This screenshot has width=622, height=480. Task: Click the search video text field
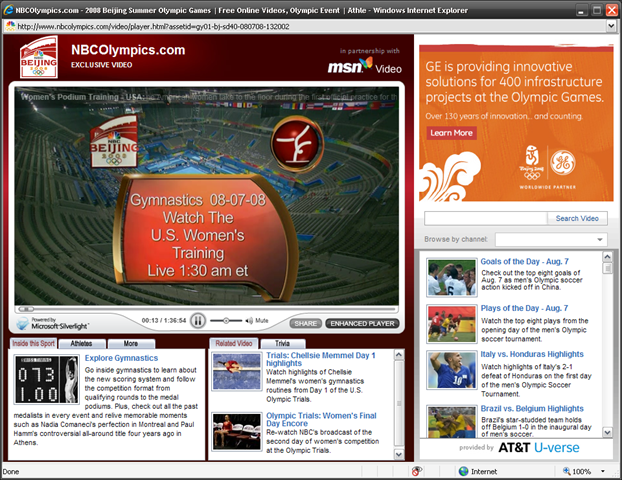pyautogui.click(x=486, y=218)
